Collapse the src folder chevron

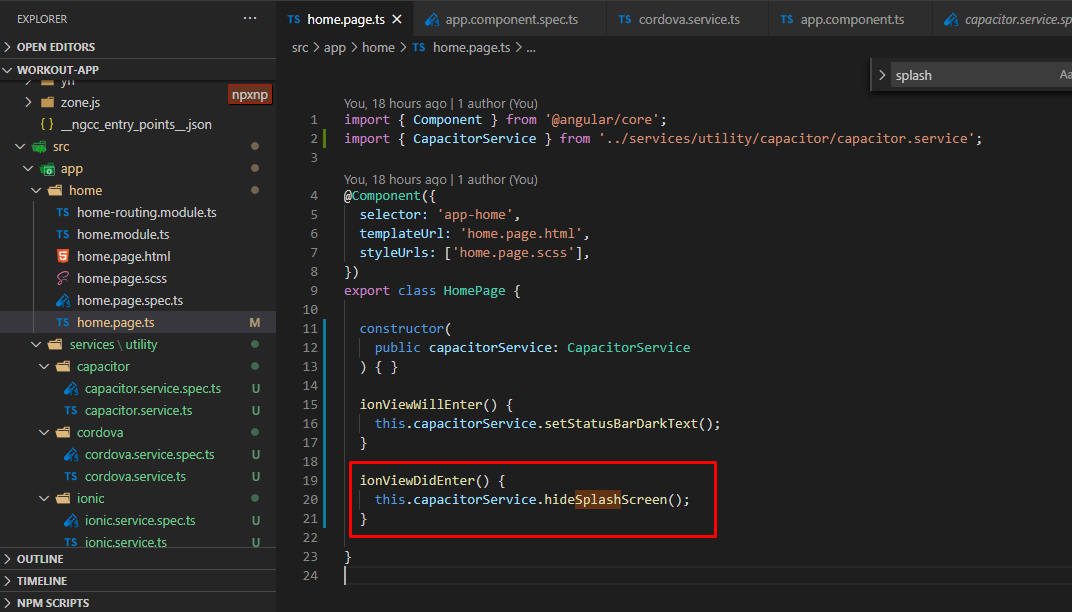(21, 146)
